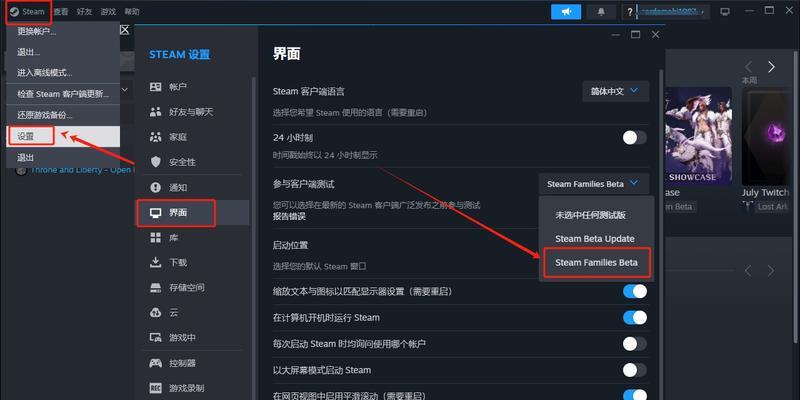
Task: Click the 通知 alert icon
Action: (155, 187)
